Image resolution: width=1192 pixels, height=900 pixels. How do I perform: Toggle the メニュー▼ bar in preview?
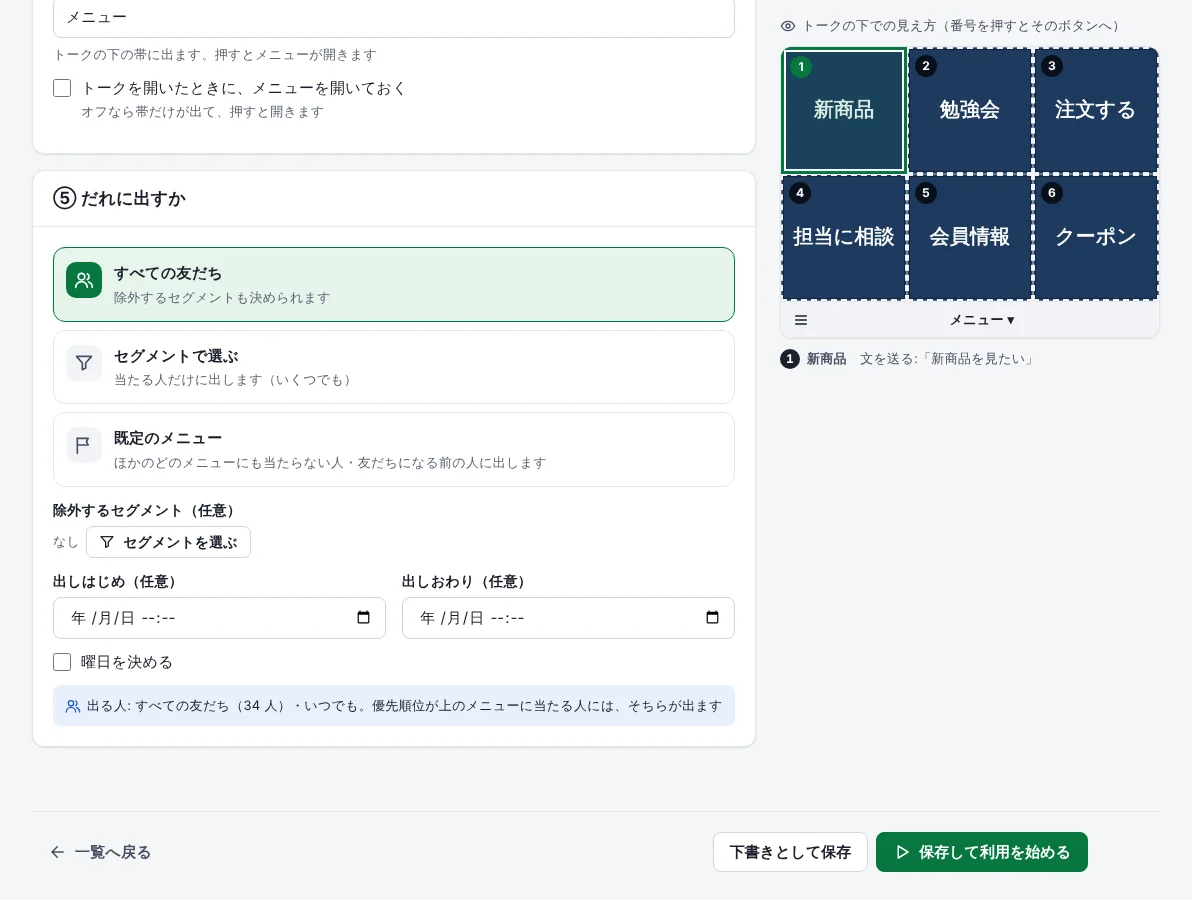pyautogui.click(x=981, y=320)
